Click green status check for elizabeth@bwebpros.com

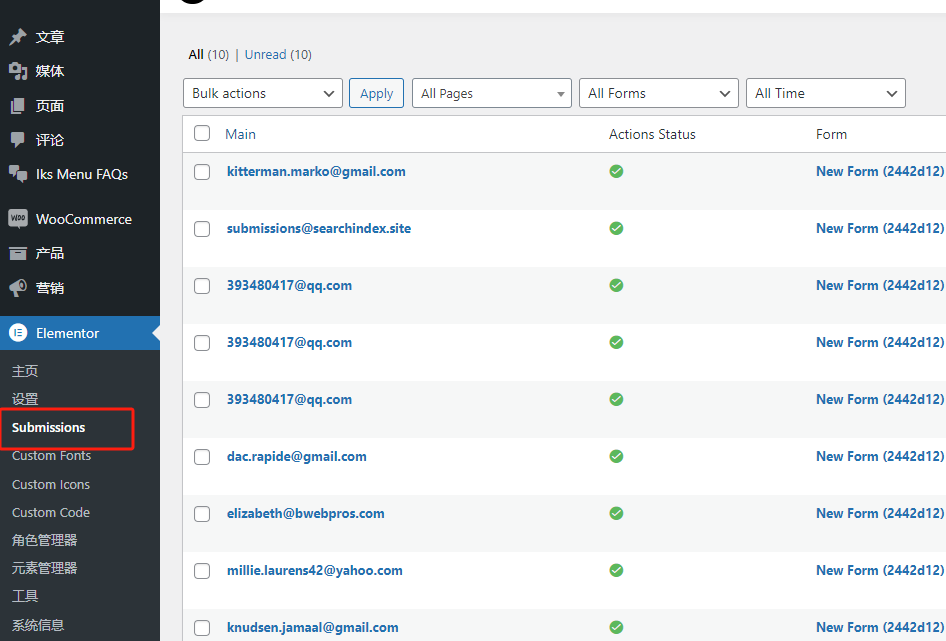point(616,513)
